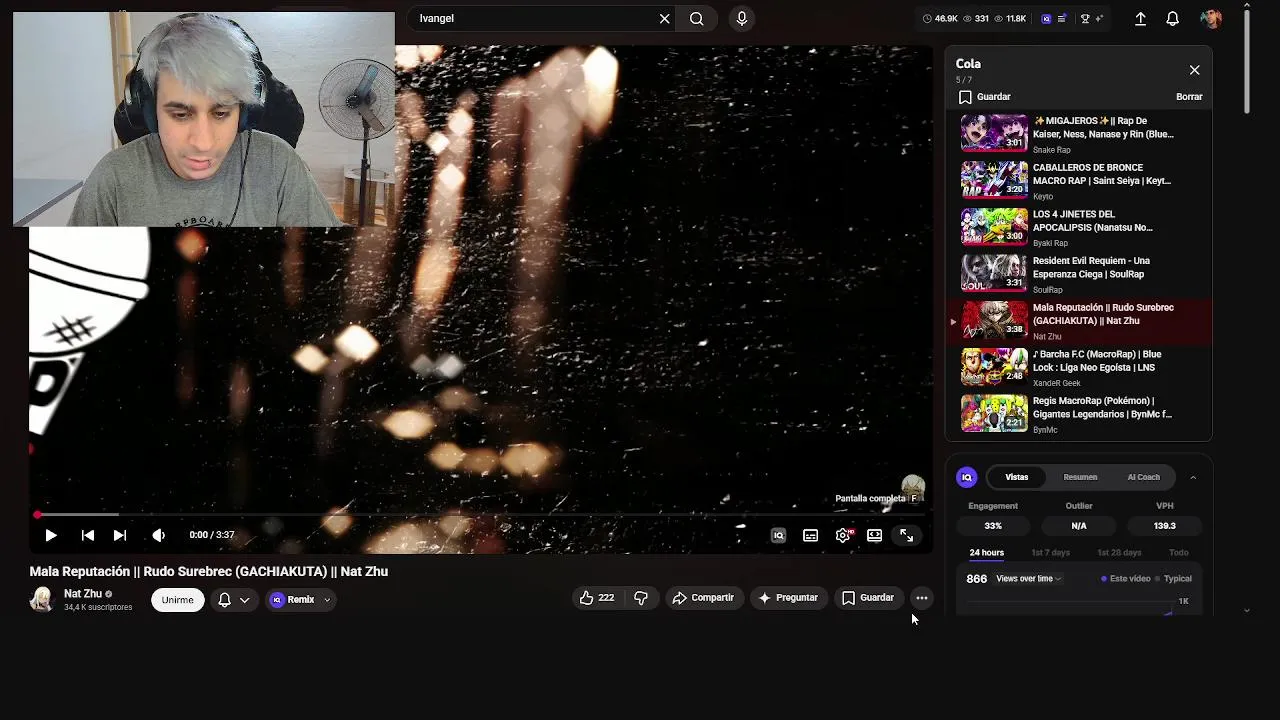Dislike the video with thumbs-down
This screenshot has width=1280, height=720.
pos(641,598)
